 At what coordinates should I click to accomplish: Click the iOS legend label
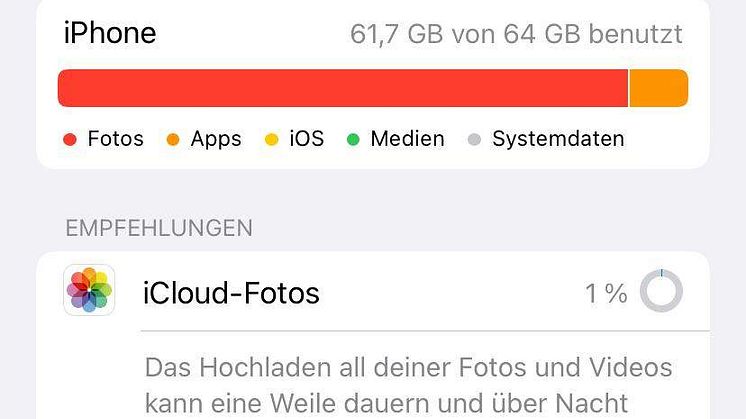pyautogui.click(x=307, y=139)
